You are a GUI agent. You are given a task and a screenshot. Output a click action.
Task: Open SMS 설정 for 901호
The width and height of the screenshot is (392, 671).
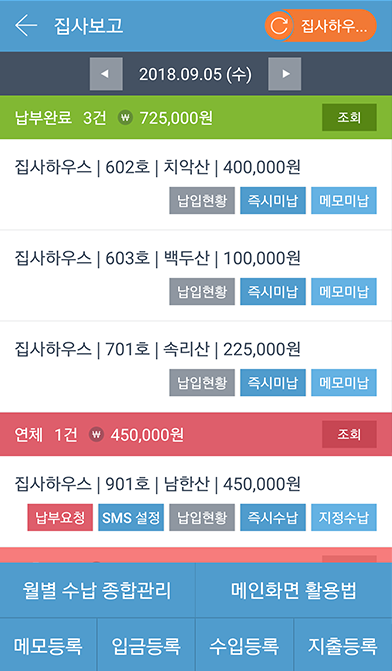coord(131,517)
